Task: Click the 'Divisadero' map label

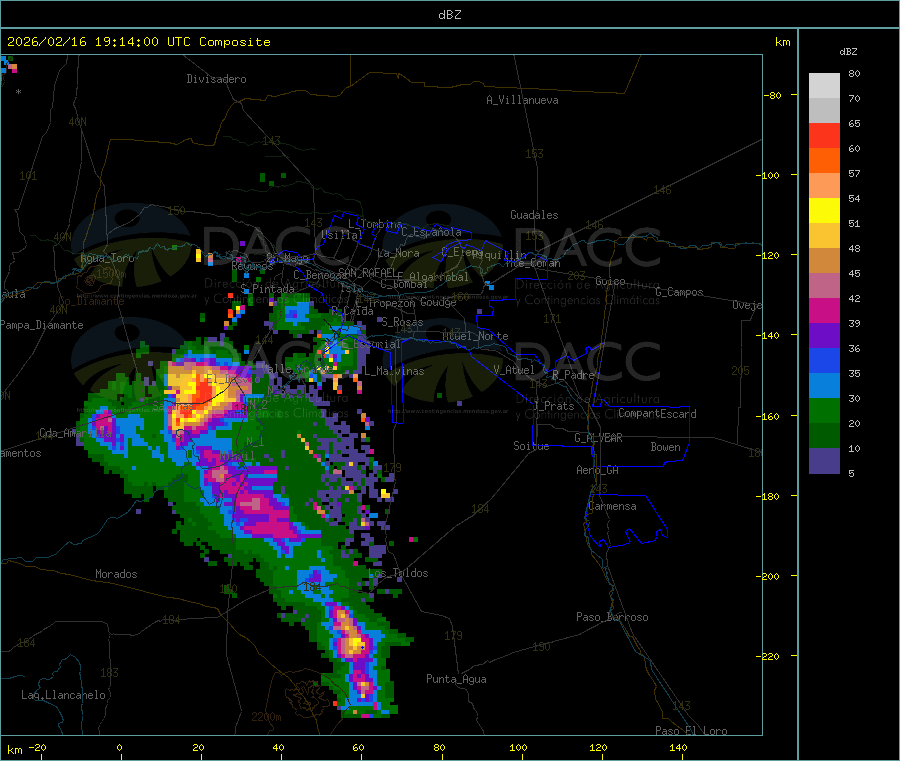Action: pyautogui.click(x=216, y=79)
